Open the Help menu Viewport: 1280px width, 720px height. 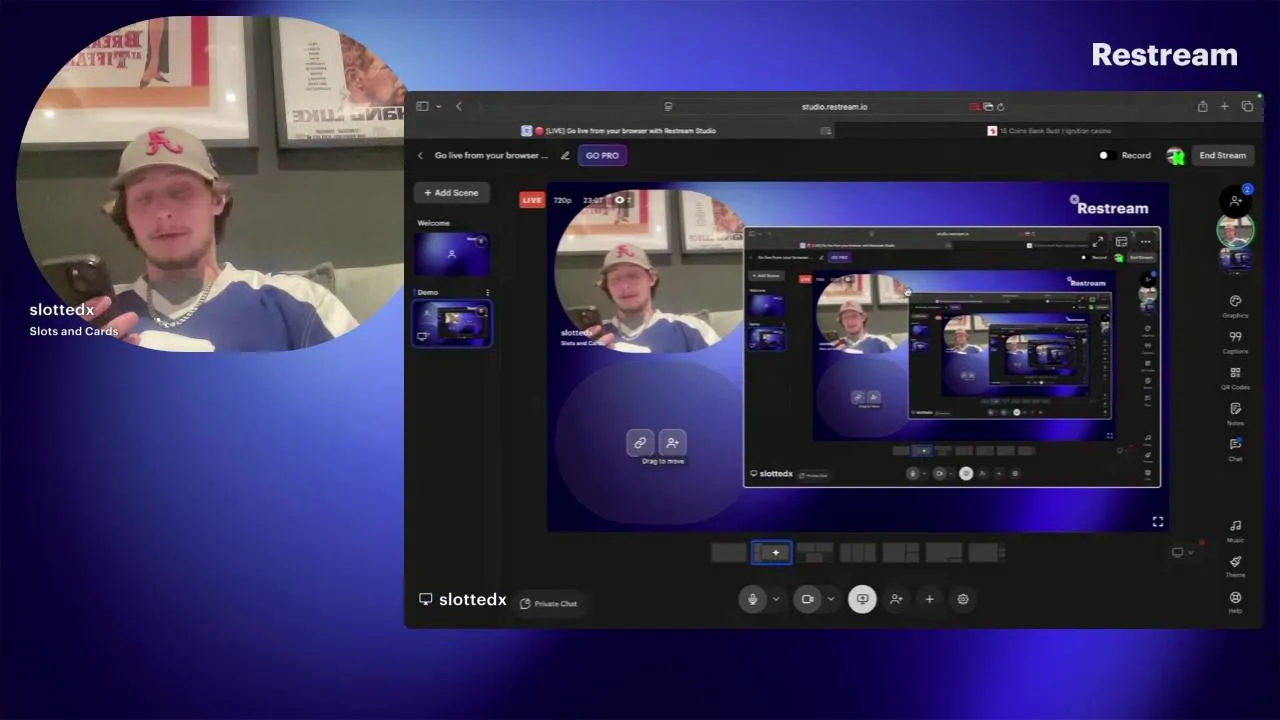(1235, 602)
